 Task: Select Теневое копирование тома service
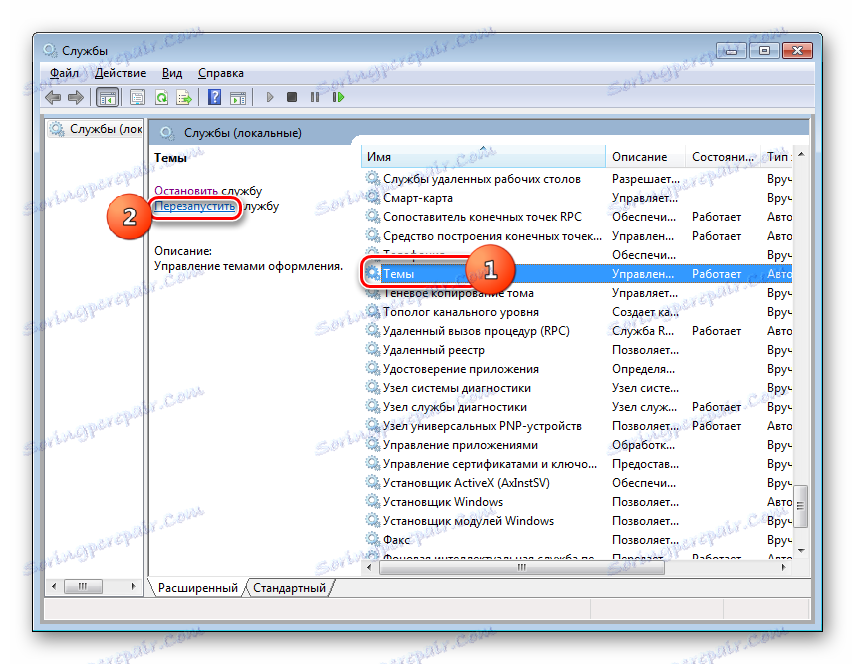(577, 293)
